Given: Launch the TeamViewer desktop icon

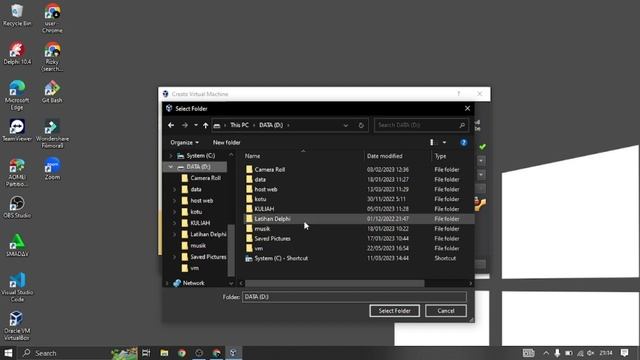Looking at the screenshot, I should coord(17,130).
